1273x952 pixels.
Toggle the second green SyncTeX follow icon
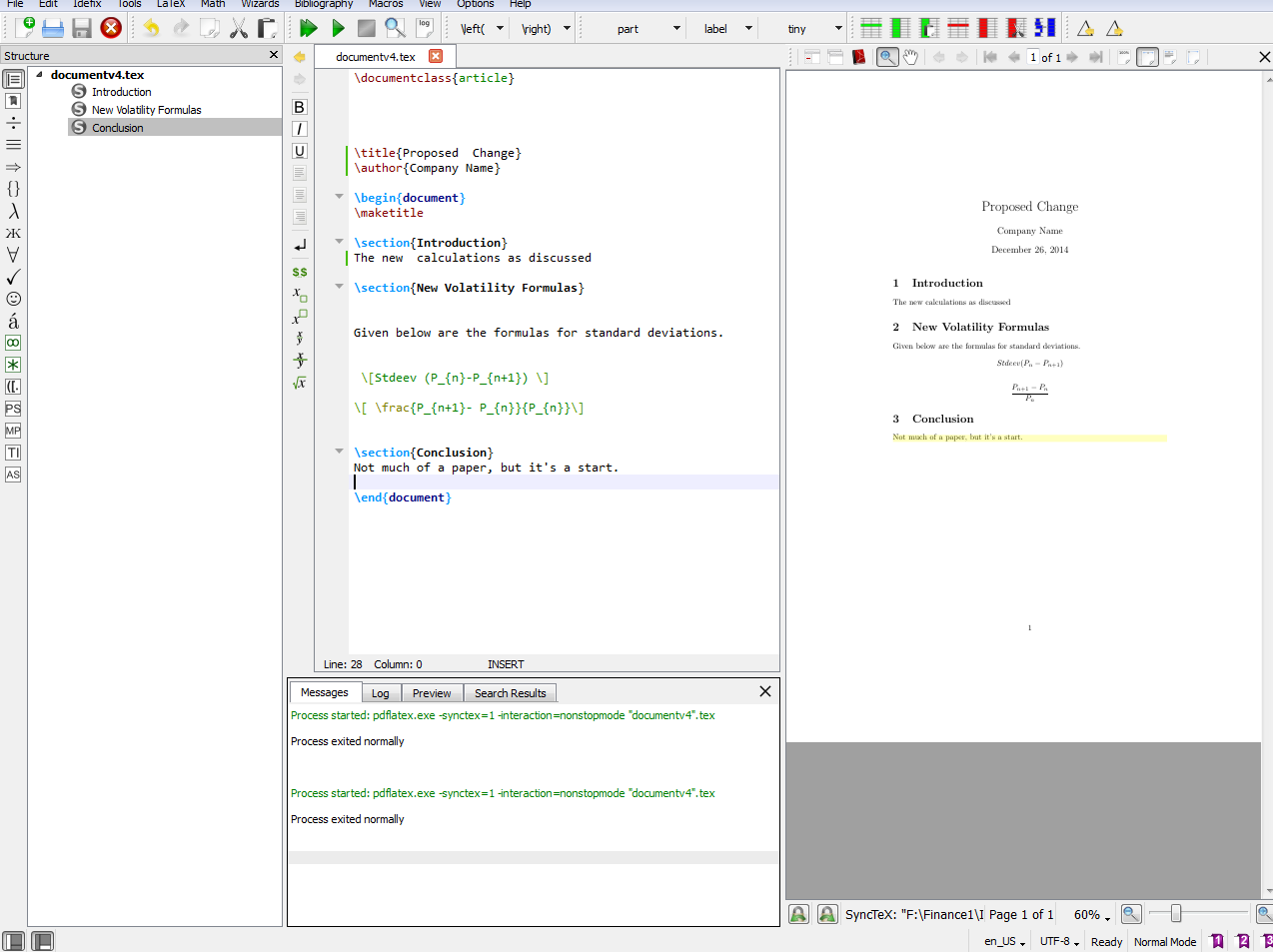click(x=827, y=914)
